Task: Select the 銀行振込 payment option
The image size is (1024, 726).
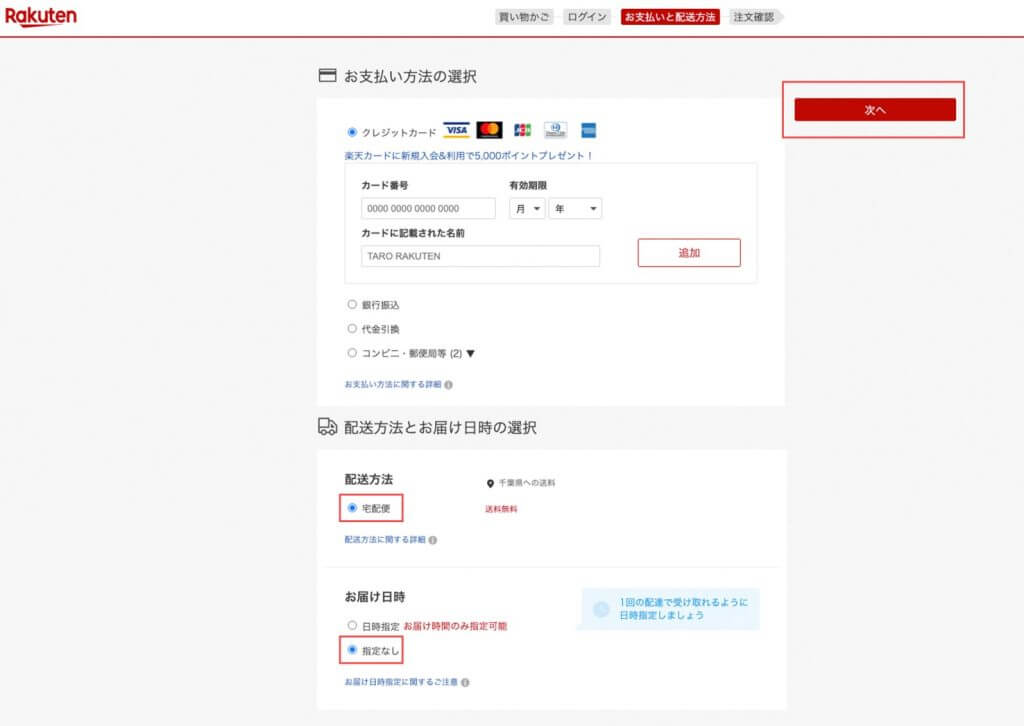Action: click(x=352, y=304)
